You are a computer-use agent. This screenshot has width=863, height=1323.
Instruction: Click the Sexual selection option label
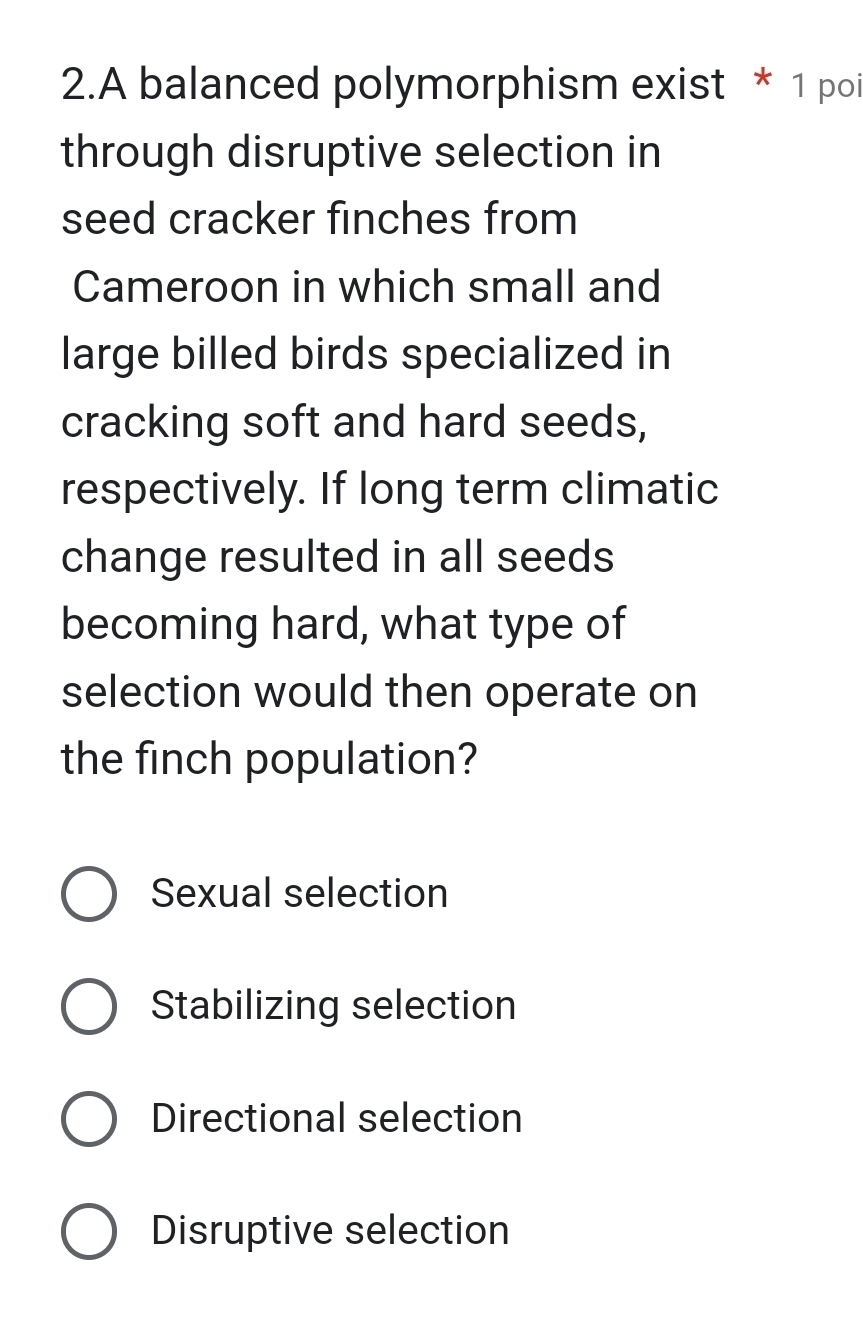coord(299,893)
